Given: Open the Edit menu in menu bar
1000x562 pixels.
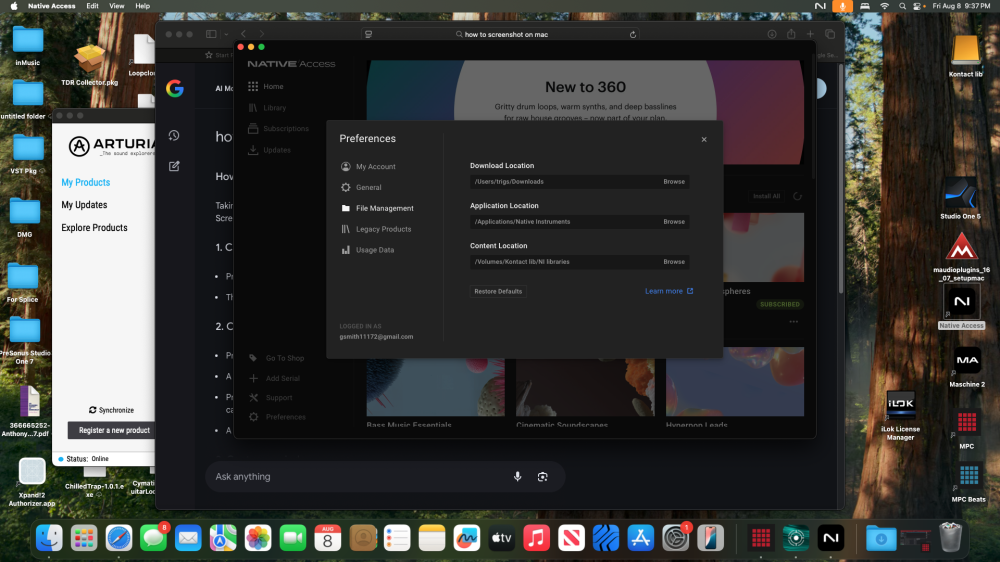Looking at the screenshot, I should [x=92, y=6].
